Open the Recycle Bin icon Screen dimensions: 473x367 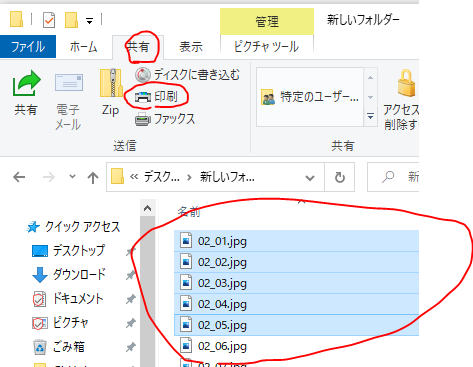click(x=40, y=347)
